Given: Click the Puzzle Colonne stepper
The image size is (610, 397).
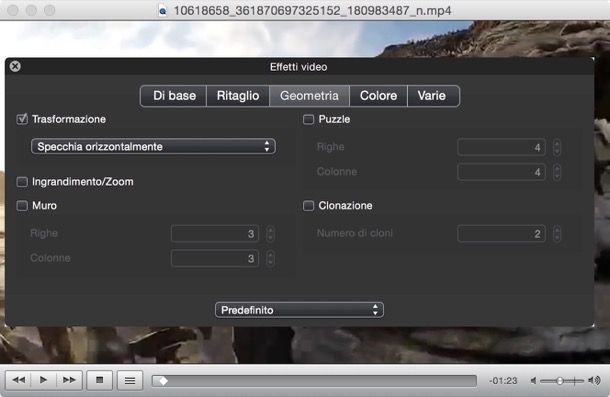Looking at the screenshot, I should coord(557,172).
